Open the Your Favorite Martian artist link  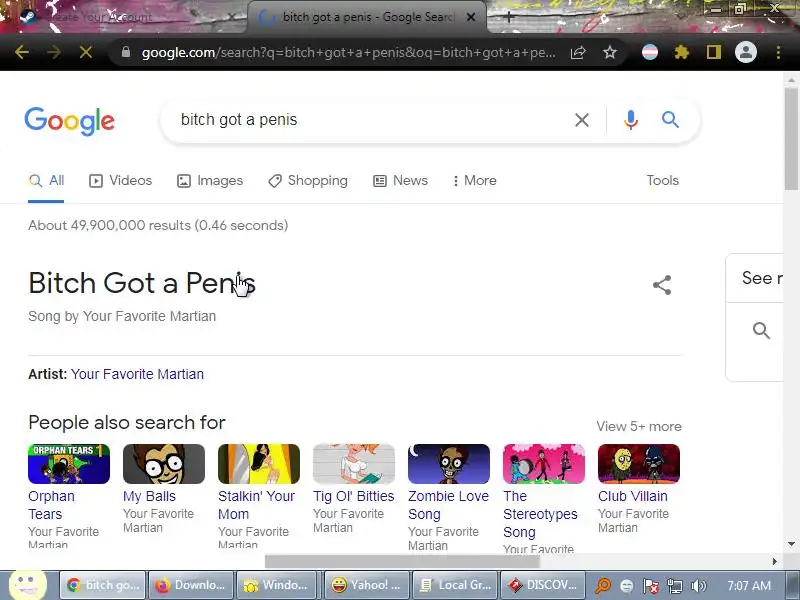(x=137, y=374)
